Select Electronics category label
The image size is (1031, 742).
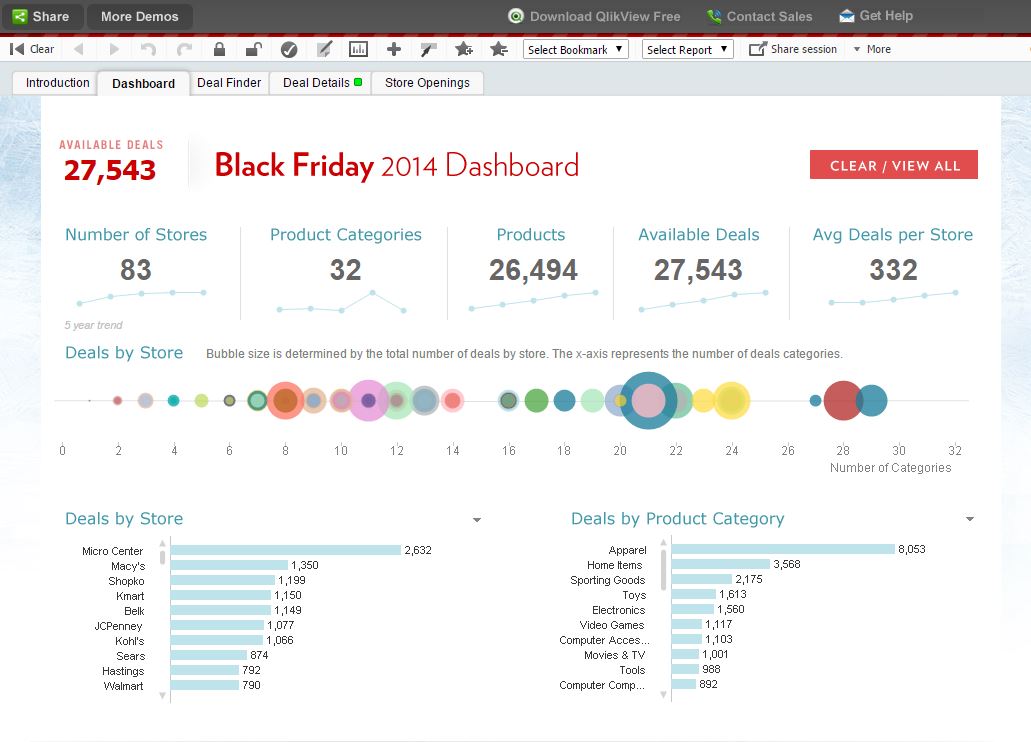point(618,610)
